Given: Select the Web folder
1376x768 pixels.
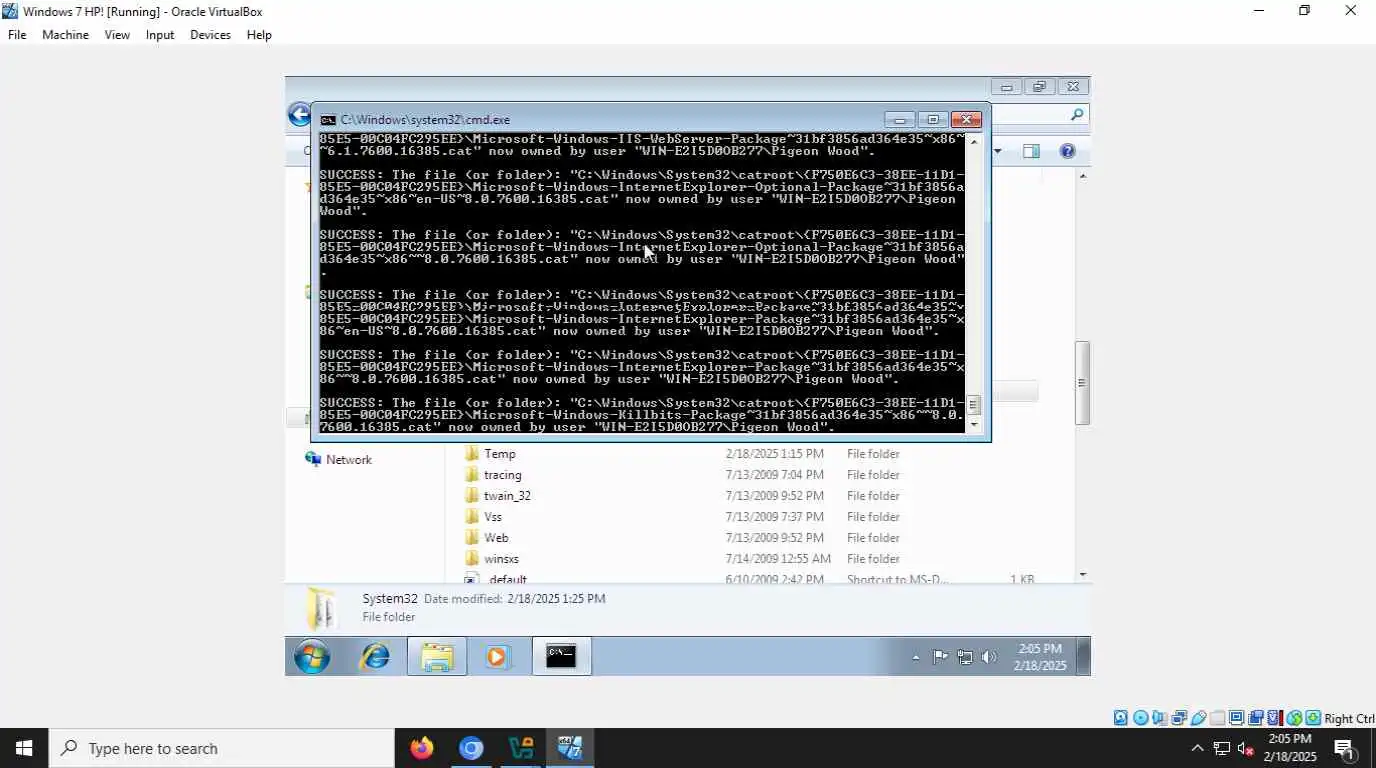Looking at the screenshot, I should pyautogui.click(x=496, y=538).
